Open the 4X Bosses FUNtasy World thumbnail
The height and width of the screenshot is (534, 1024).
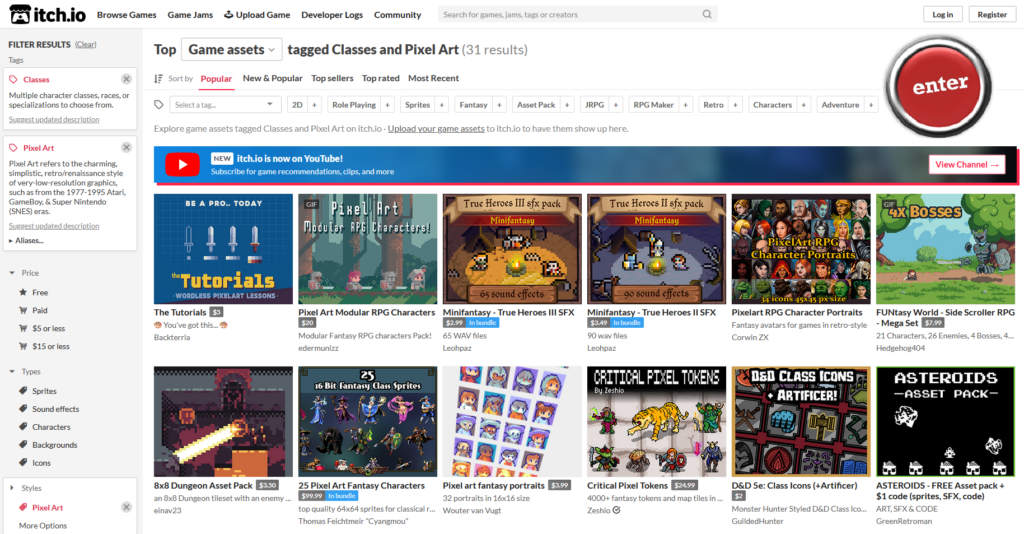tap(946, 249)
